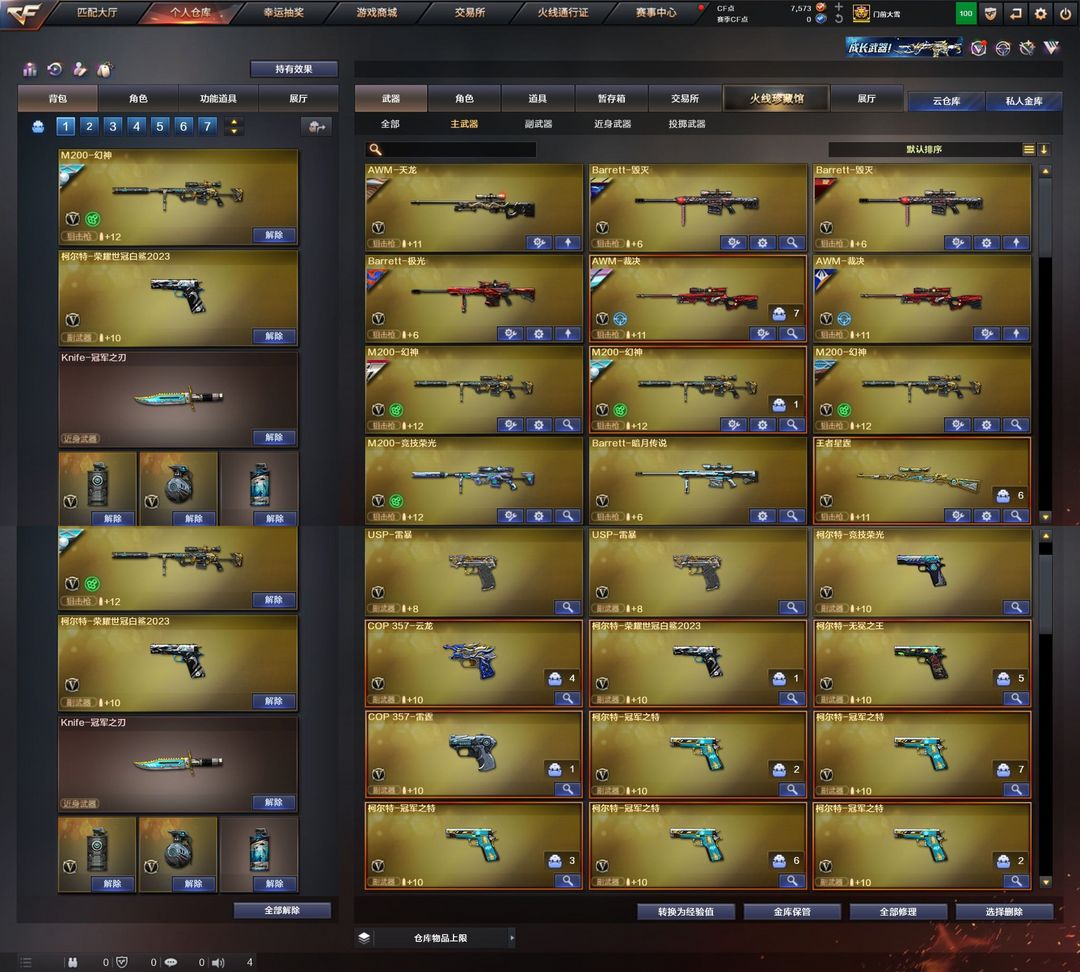Select backpack slot 5
Image resolution: width=1080 pixels, height=972 pixels.
(x=160, y=127)
